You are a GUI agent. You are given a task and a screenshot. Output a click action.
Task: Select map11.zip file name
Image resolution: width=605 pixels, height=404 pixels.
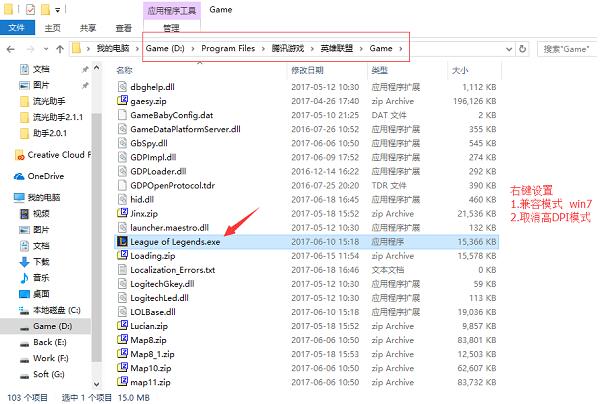point(150,382)
